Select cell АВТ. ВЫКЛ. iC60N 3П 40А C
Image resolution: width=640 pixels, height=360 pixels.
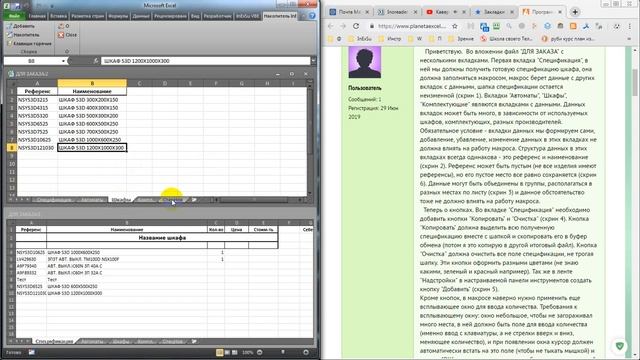127,266
